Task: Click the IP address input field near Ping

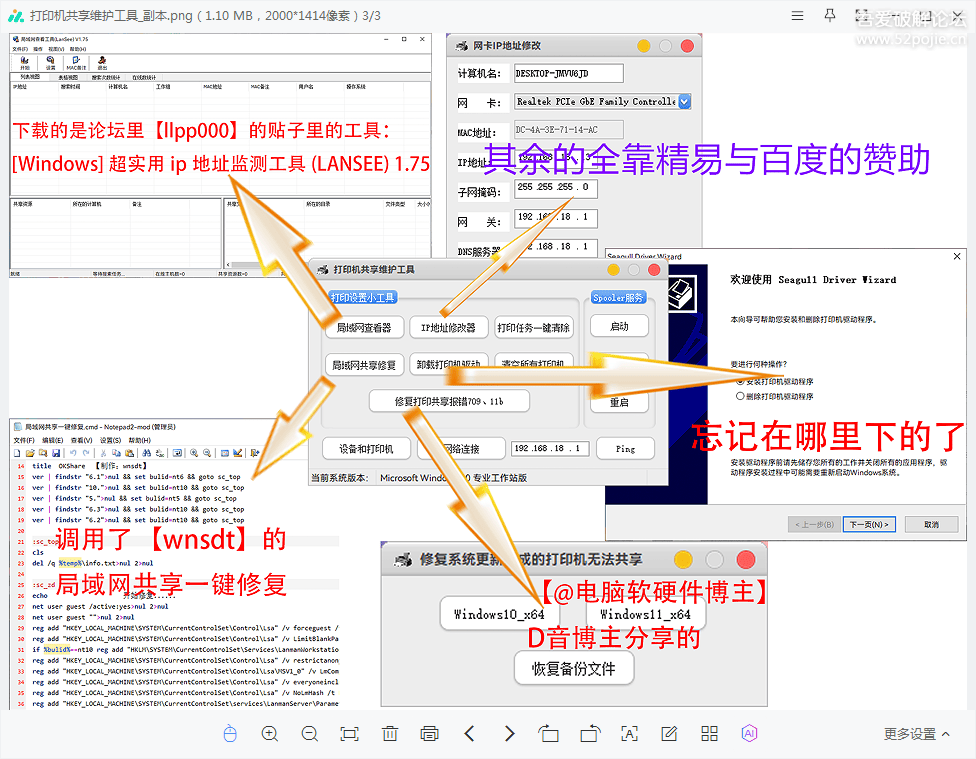Action: (549, 448)
